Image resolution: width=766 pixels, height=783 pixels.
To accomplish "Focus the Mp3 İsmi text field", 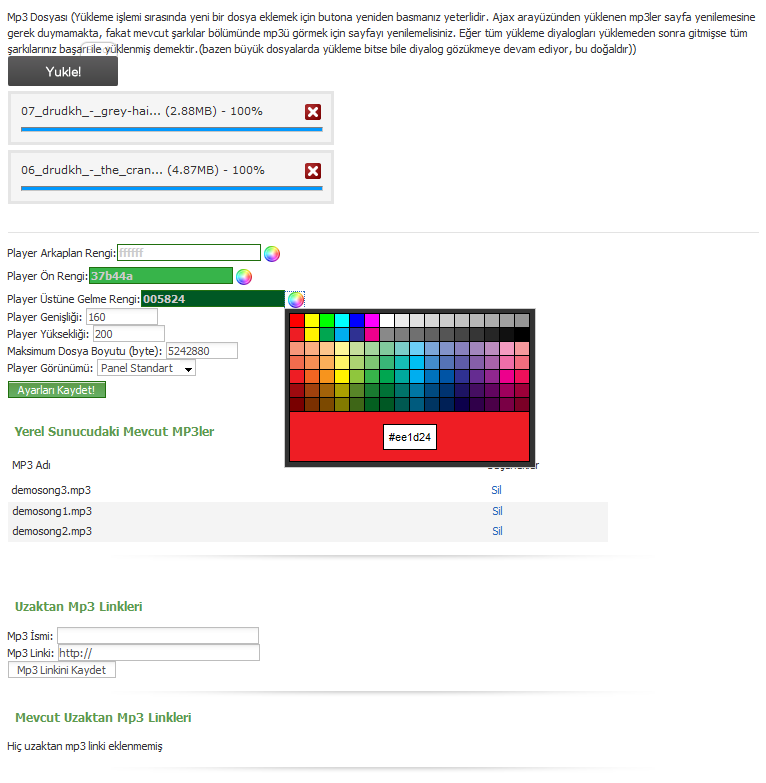I will [x=158, y=636].
